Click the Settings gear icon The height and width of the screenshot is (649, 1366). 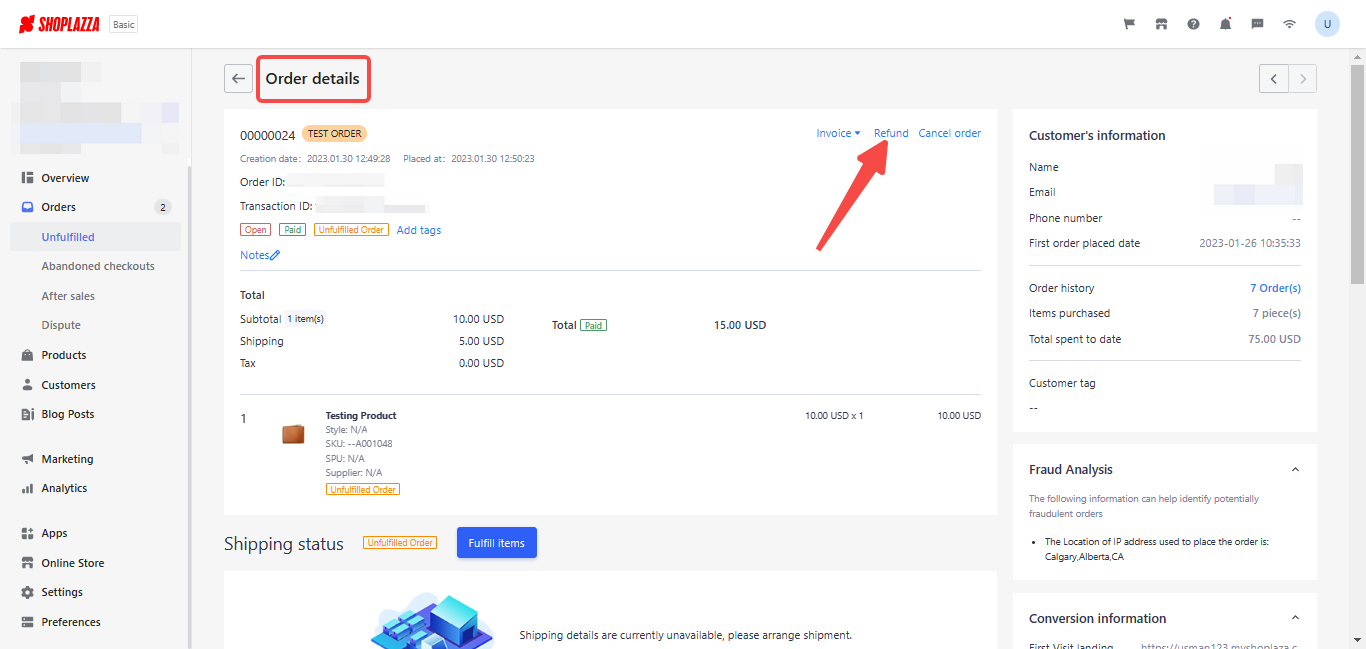tap(28, 592)
